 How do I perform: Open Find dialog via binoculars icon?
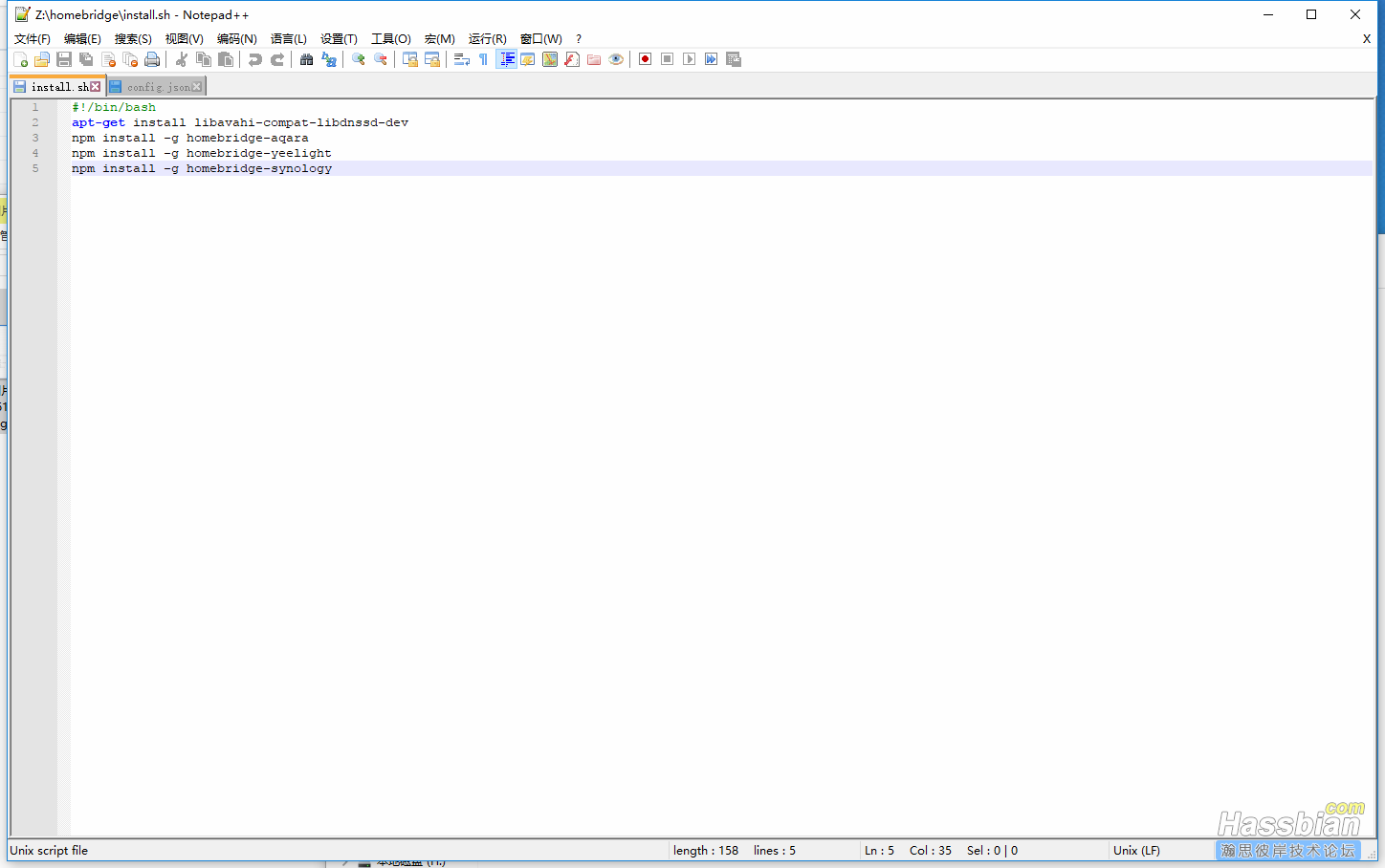[x=307, y=59]
